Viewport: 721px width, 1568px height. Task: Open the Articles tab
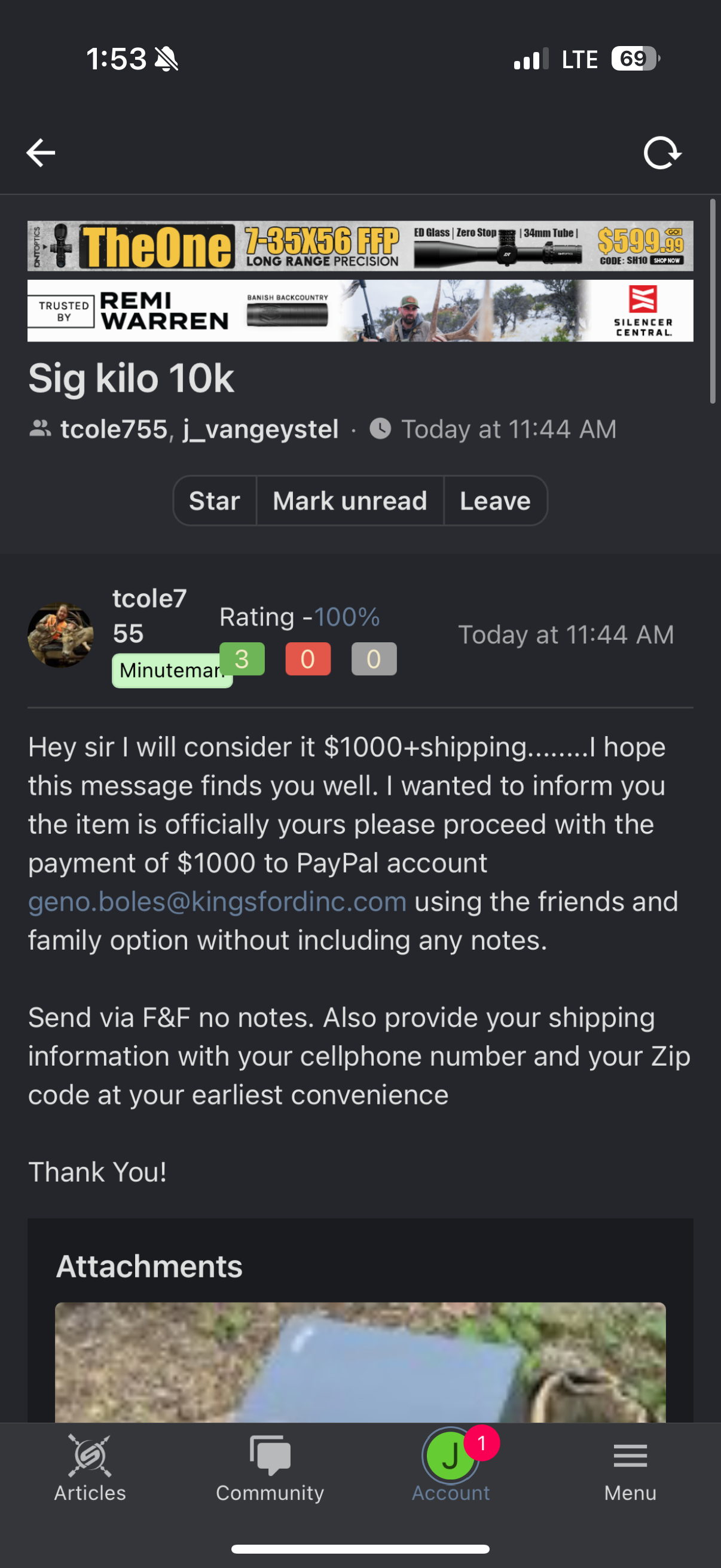(x=90, y=1467)
